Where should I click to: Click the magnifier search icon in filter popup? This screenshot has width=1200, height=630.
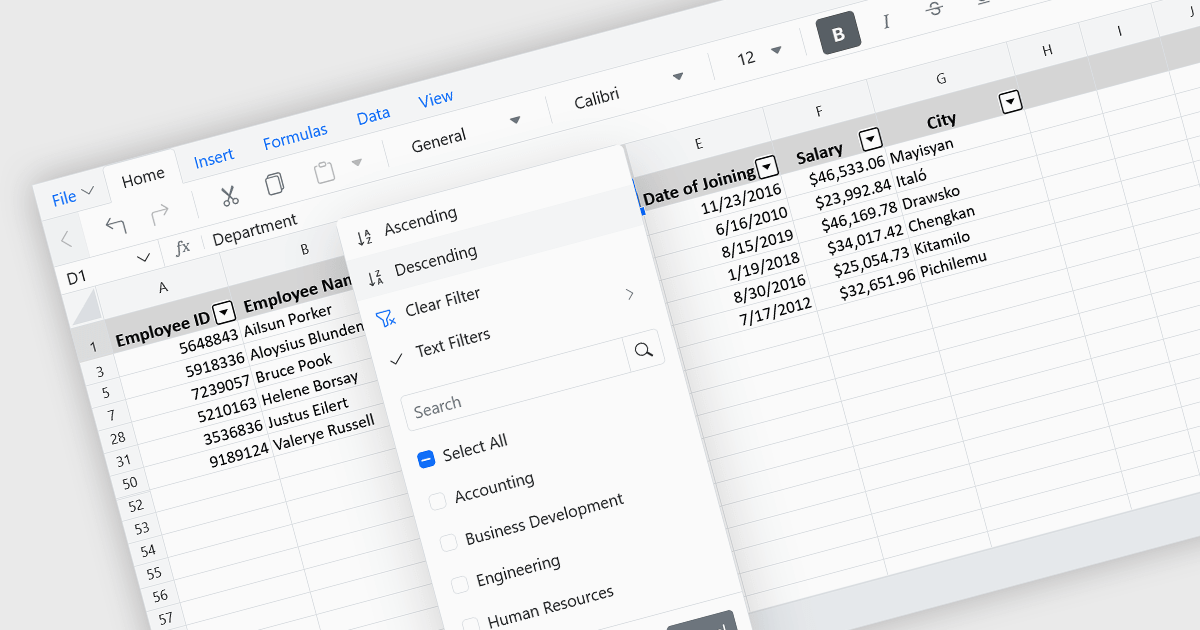coord(644,349)
